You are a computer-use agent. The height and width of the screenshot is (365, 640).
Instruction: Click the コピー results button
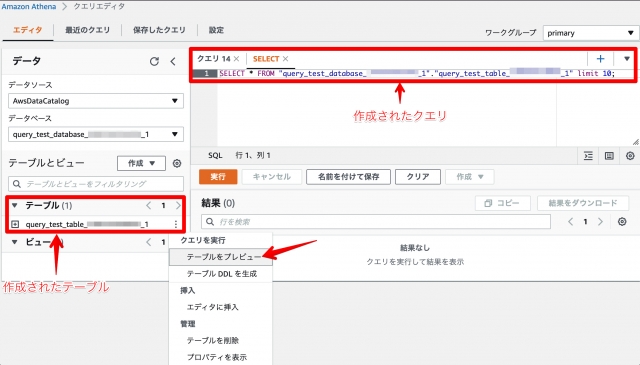(x=502, y=203)
